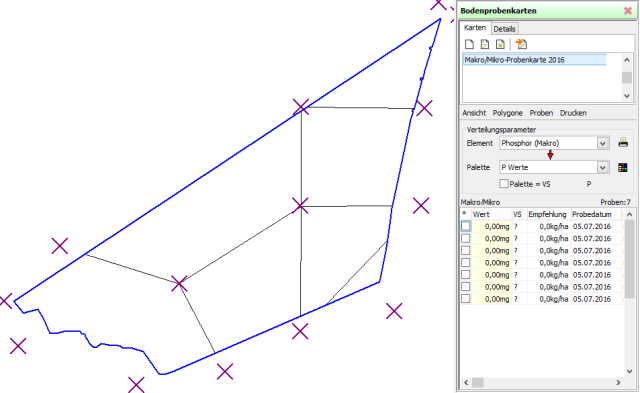Switch to the Karten tab
The height and width of the screenshot is (393, 640).
[x=475, y=28]
